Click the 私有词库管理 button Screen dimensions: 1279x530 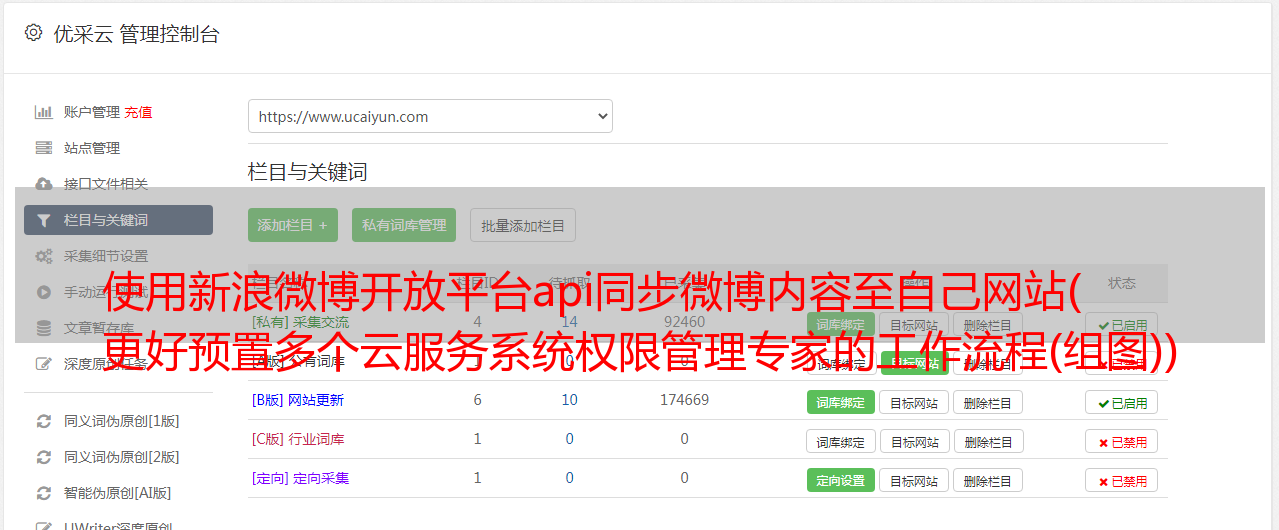pos(404,225)
